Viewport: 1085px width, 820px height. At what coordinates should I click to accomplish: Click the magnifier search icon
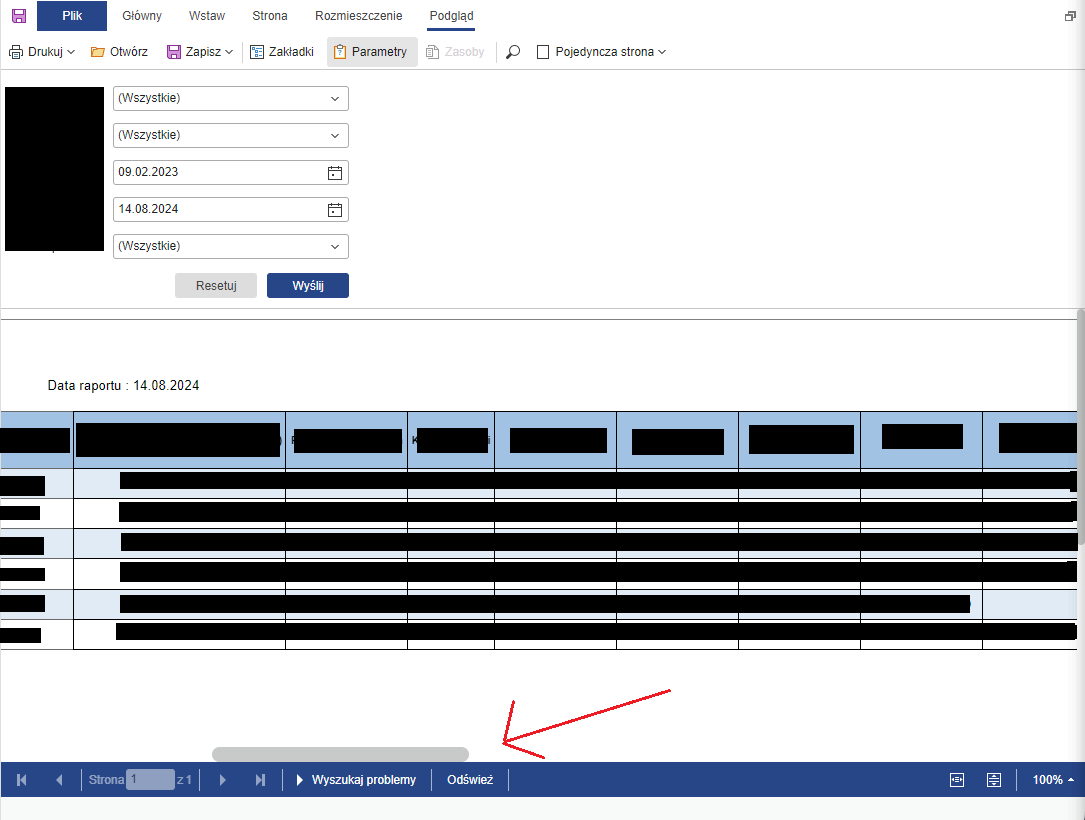513,52
